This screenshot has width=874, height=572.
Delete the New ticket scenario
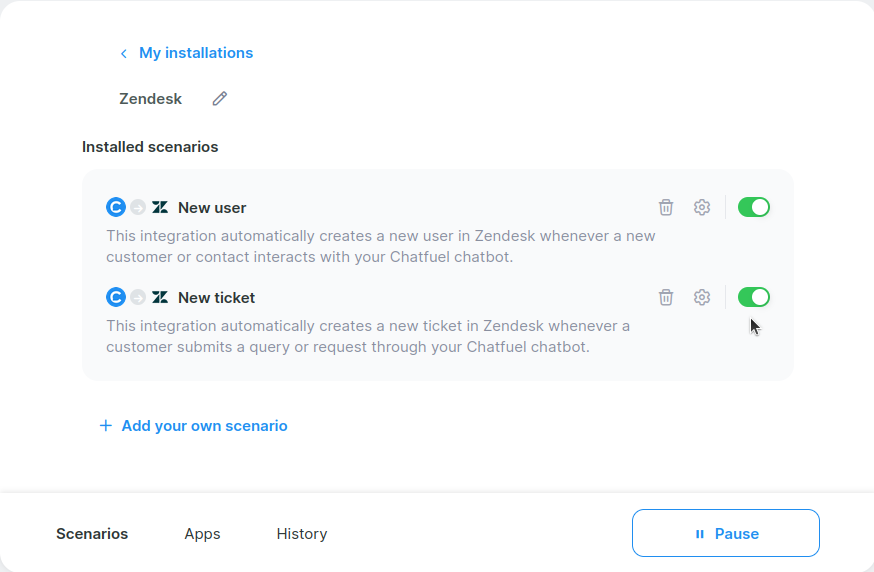pos(666,297)
